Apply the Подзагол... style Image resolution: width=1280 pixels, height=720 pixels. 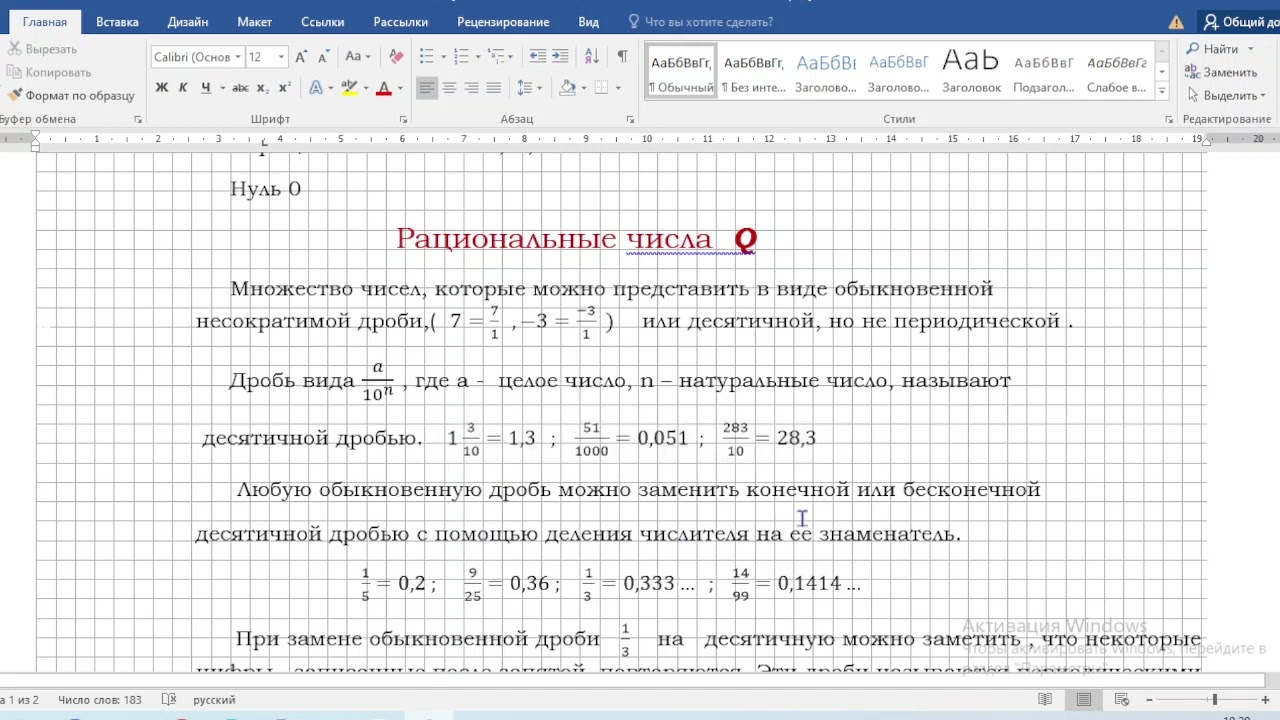[1043, 72]
